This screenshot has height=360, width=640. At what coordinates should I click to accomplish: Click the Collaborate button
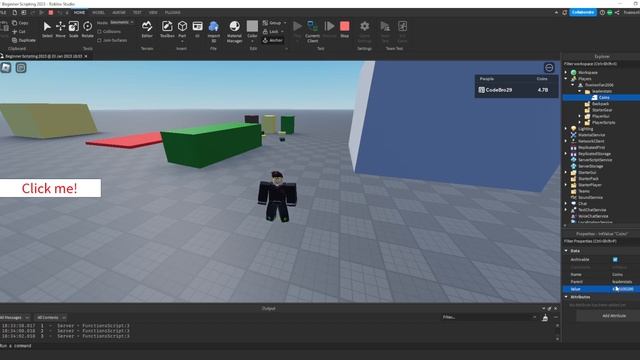coord(583,12)
